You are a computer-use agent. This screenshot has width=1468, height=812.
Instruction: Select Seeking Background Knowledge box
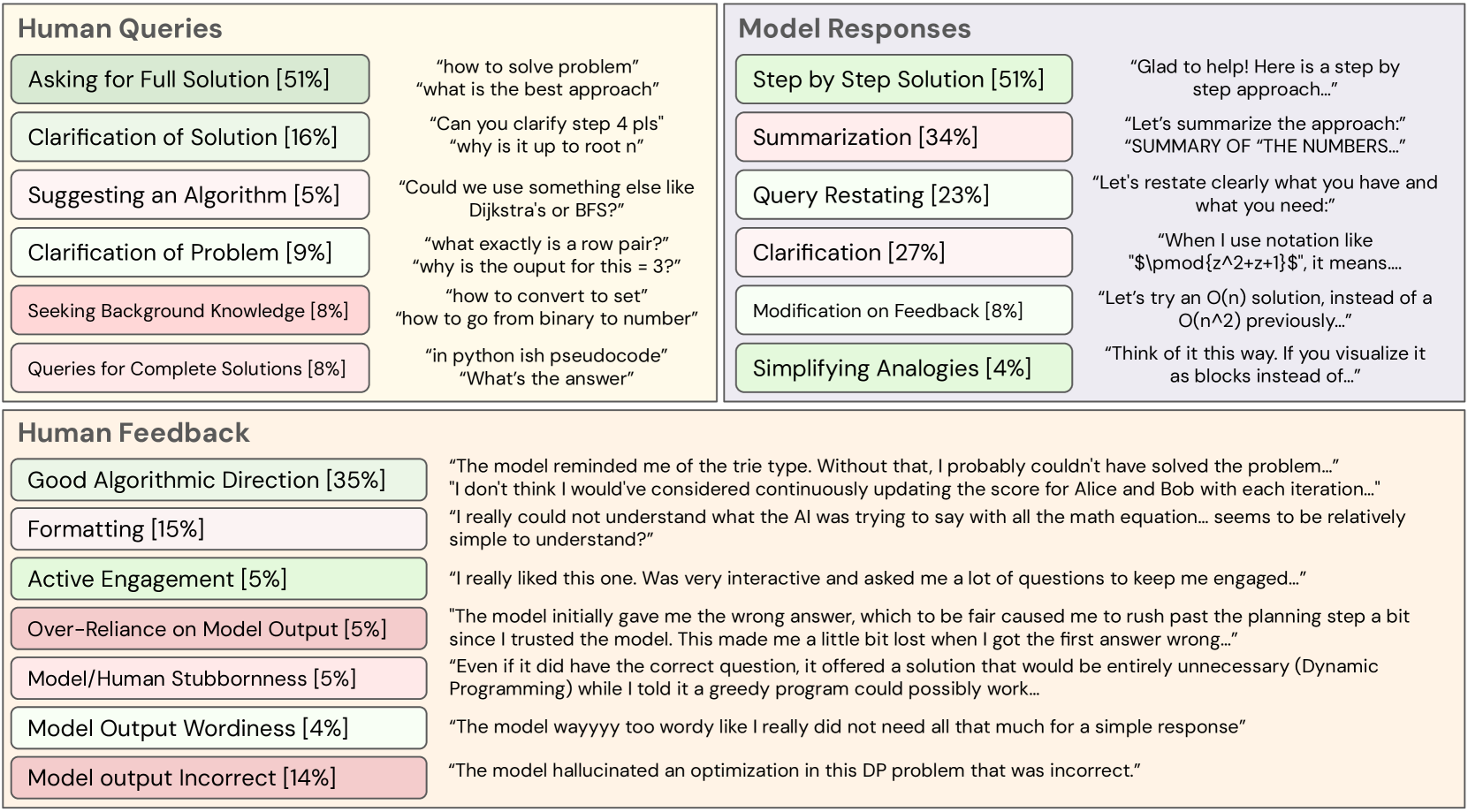tap(190, 311)
